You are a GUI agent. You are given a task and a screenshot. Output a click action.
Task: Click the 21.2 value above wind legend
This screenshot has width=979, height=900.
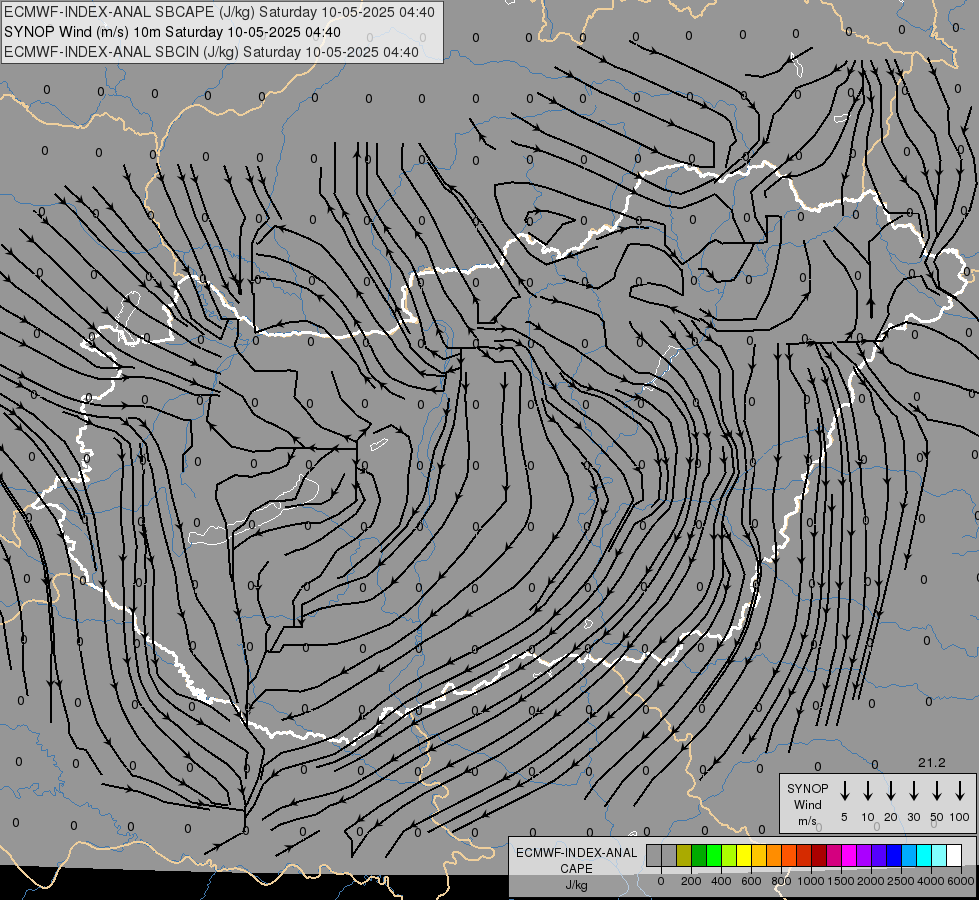click(932, 763)
